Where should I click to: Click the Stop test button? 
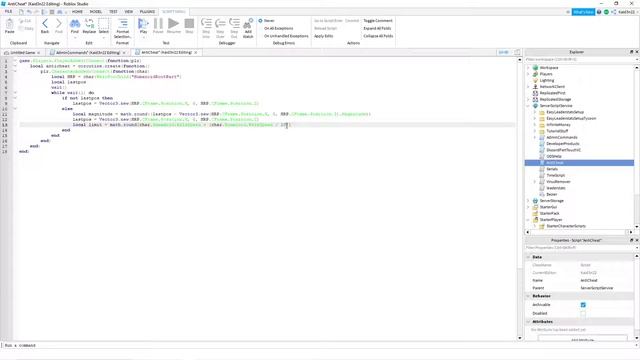click(189, 25)
